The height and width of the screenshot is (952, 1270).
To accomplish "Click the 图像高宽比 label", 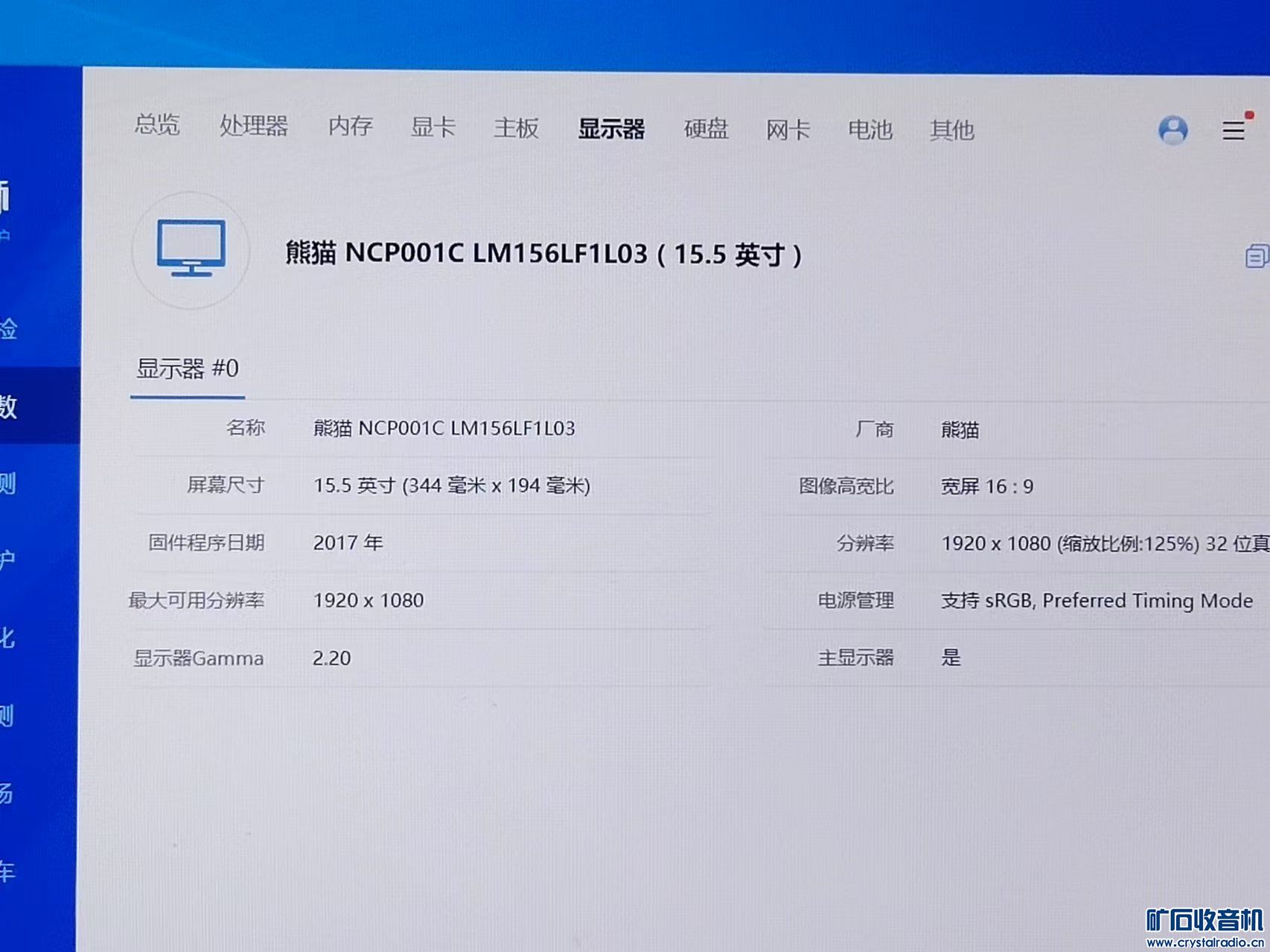I will [846, 486].
